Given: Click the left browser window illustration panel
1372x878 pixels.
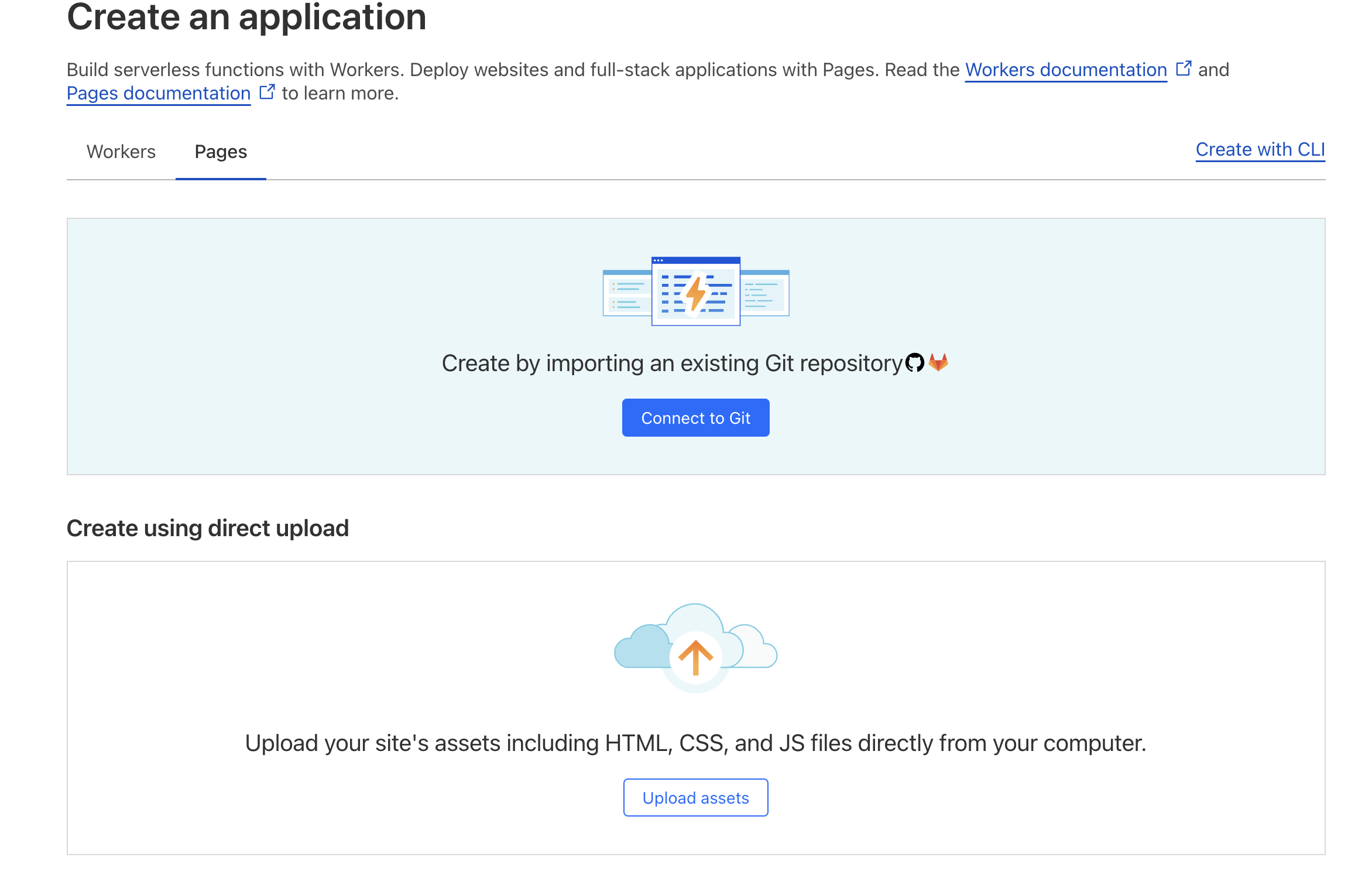Looking at the screenshot, I should [x=626, y=293].
